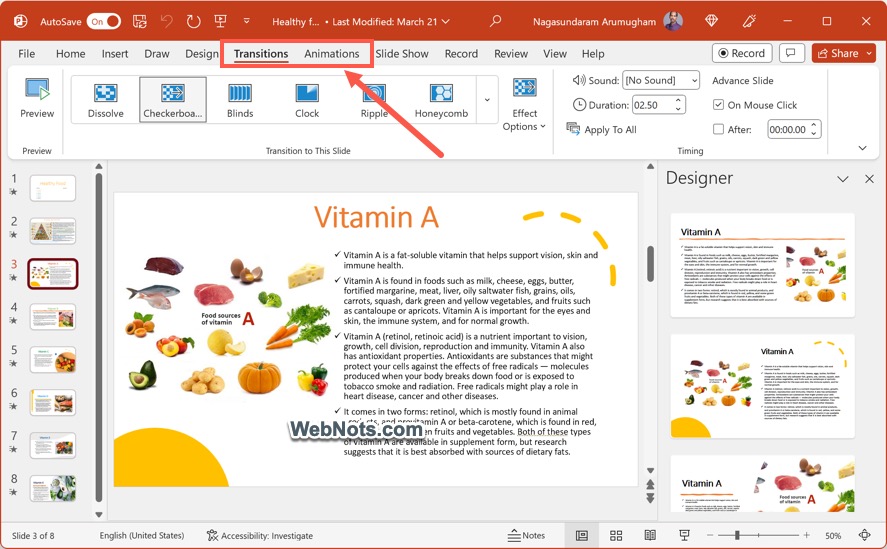Close the Designer pane
The image size is (887, 549).
pos(869,179)
